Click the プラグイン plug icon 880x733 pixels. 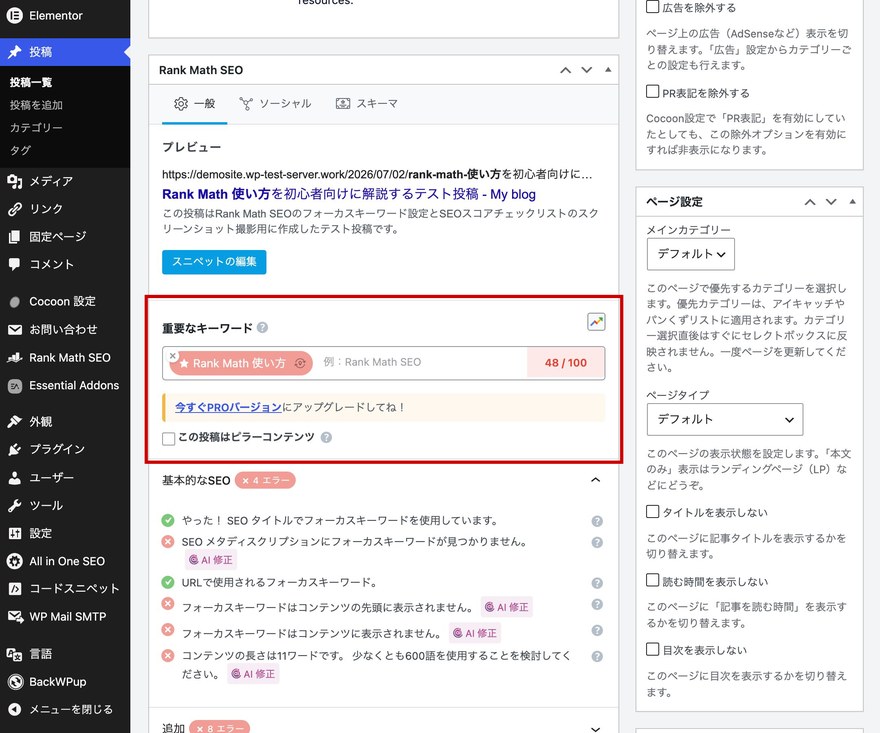coord(15,450)
